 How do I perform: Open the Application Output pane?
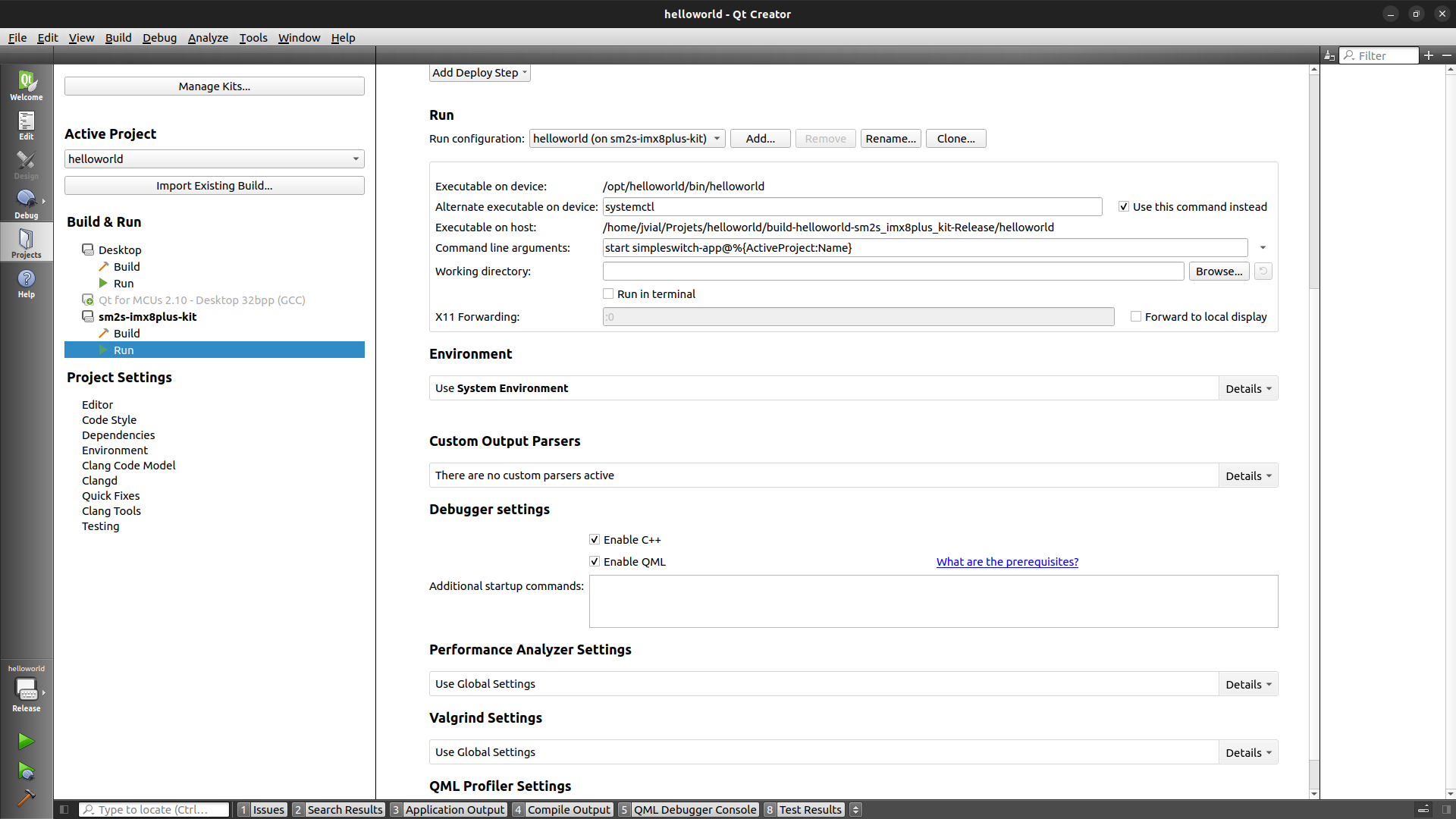click(453, 810)
